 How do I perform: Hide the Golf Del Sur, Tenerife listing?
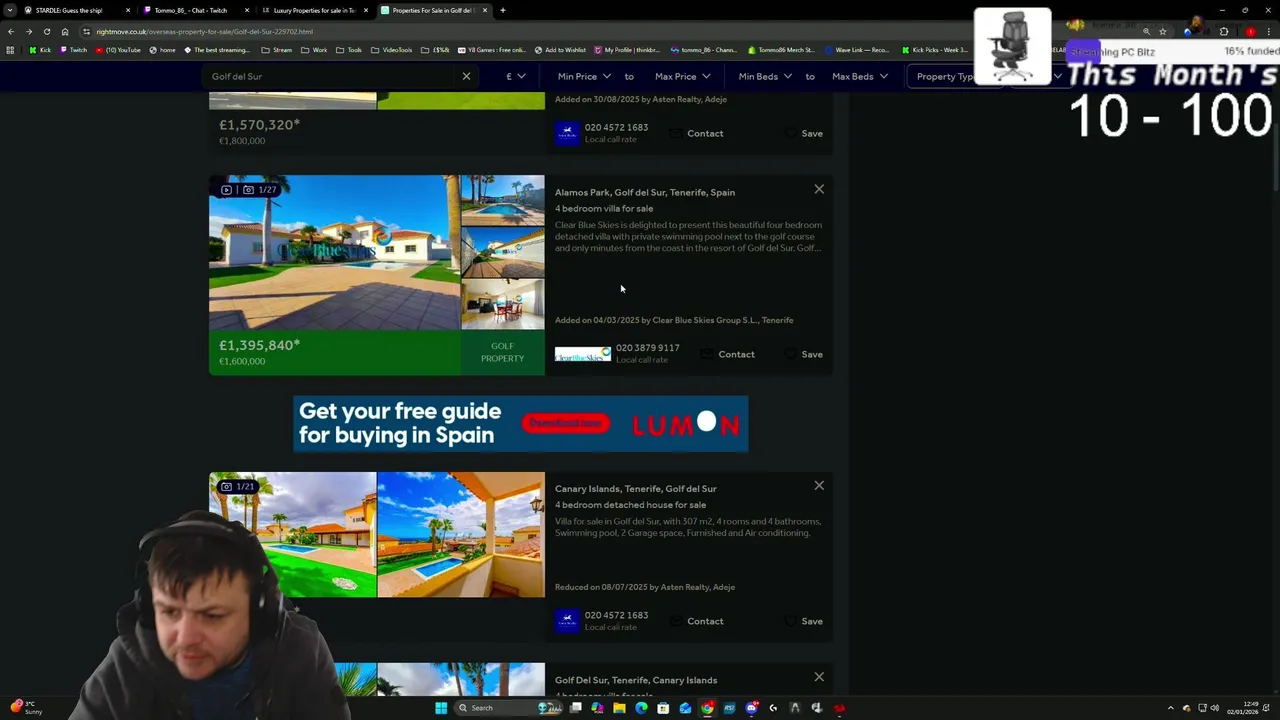click(819, 677)
